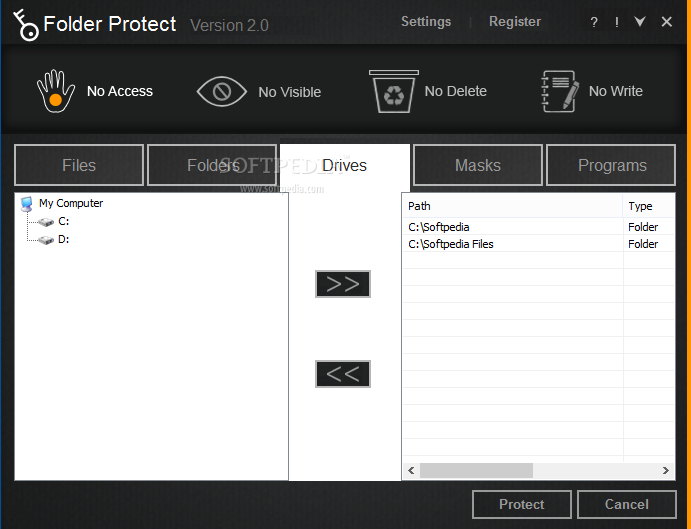
Task: Click the Type column header
Action: 648,206
